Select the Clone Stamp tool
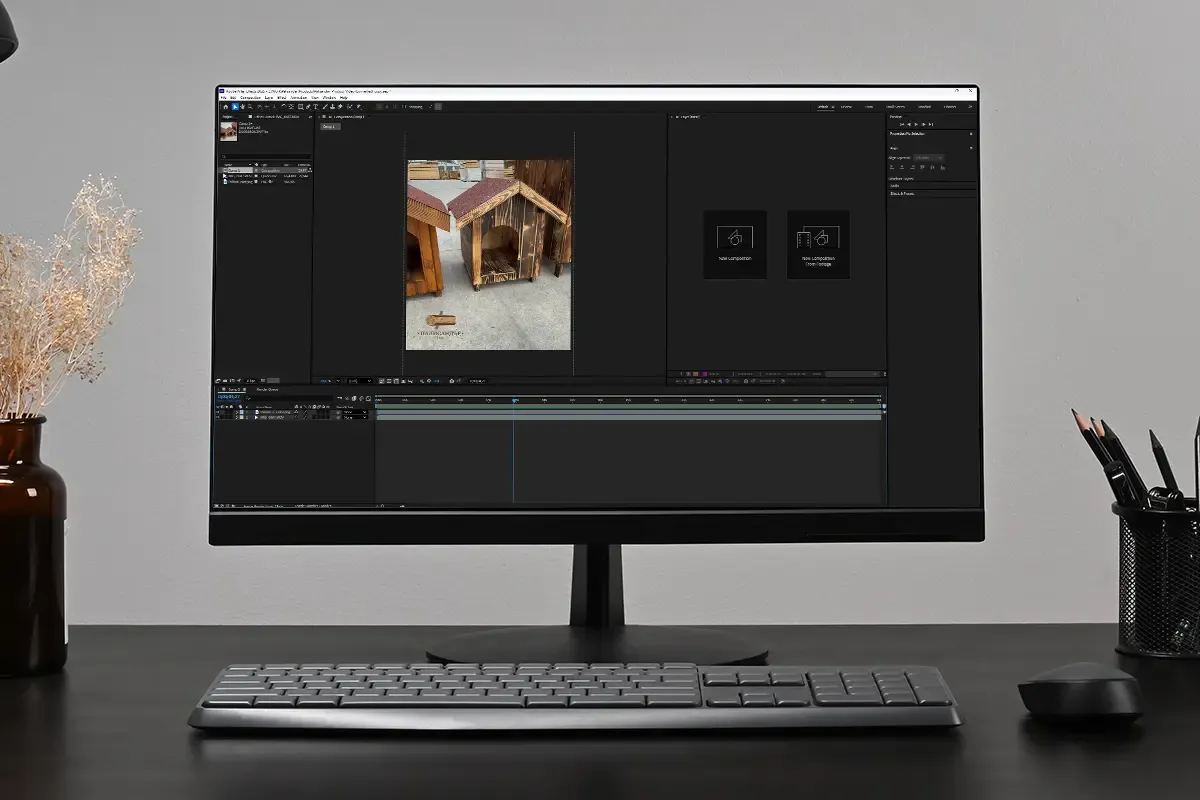 pos(333,107)
